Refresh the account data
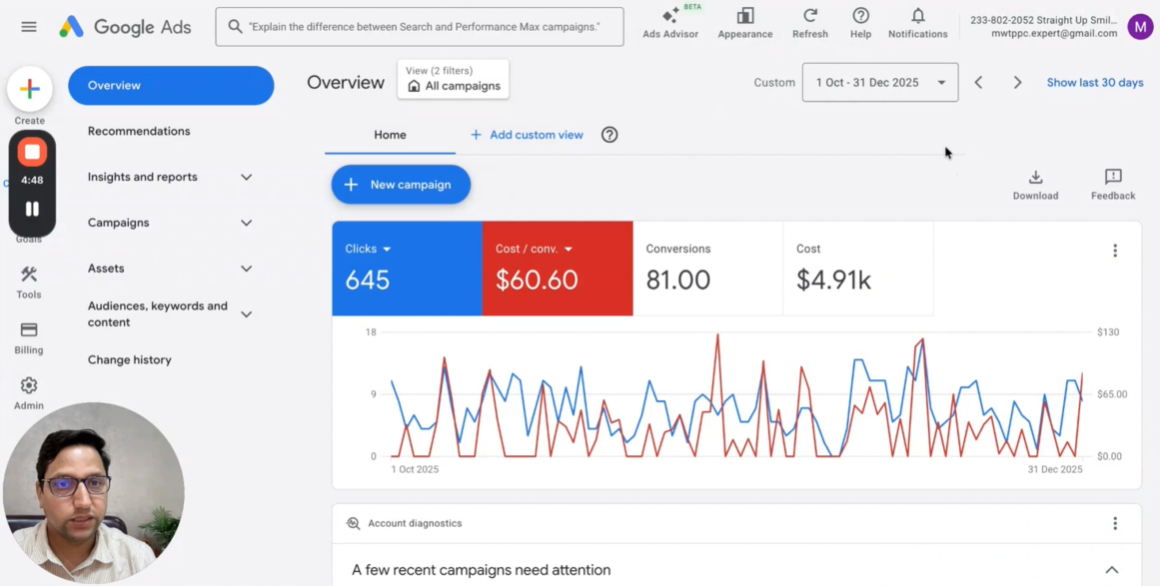This screenshot has height=586, width=1160. point(810,24)
